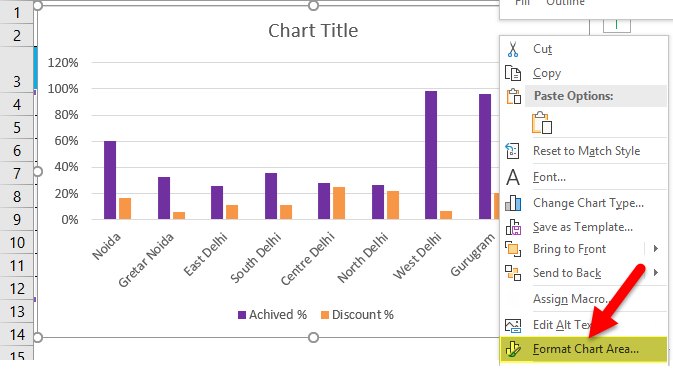The image size is (673, 374).
Task: Click the Bring to Front icon
Action: [x=513, y=249]
